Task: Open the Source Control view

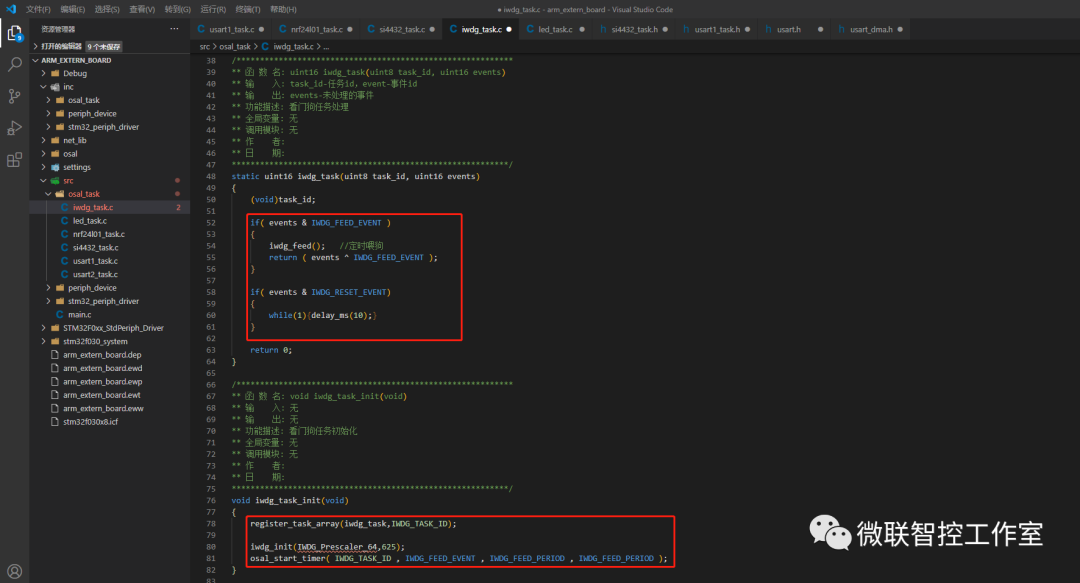Action: [x=14, y=96]
